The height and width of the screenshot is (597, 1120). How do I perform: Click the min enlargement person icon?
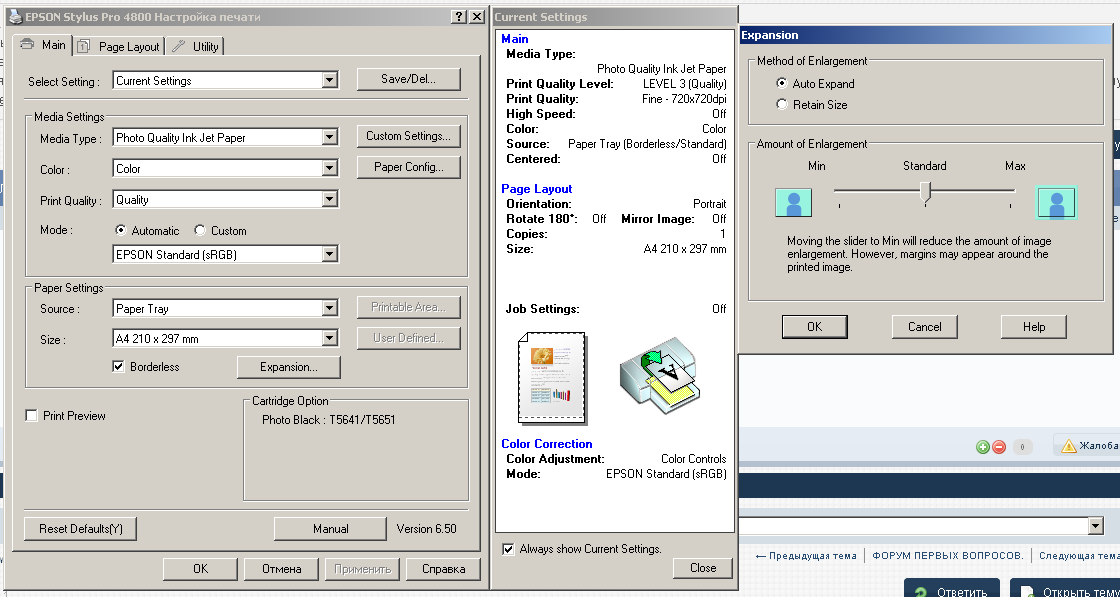tap(794, 203)
